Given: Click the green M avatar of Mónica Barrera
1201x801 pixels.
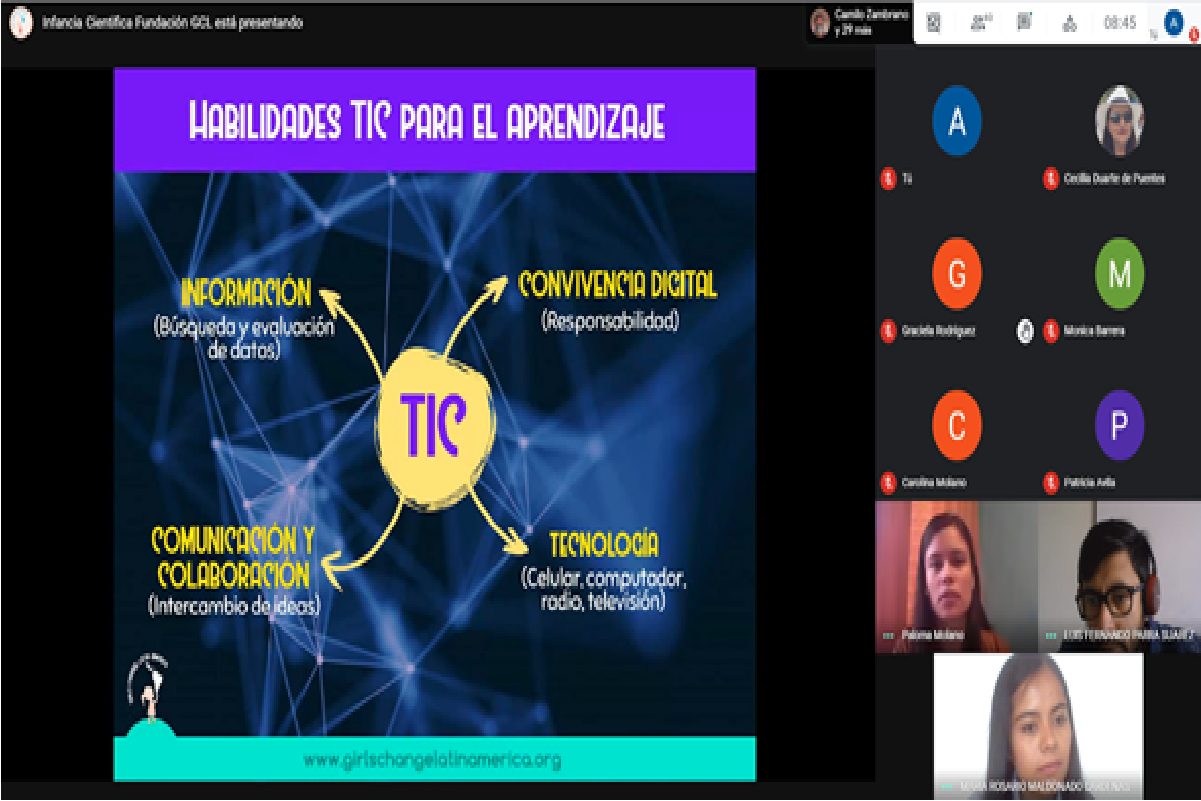Looking at the screenshot, I should [1119, 273].
